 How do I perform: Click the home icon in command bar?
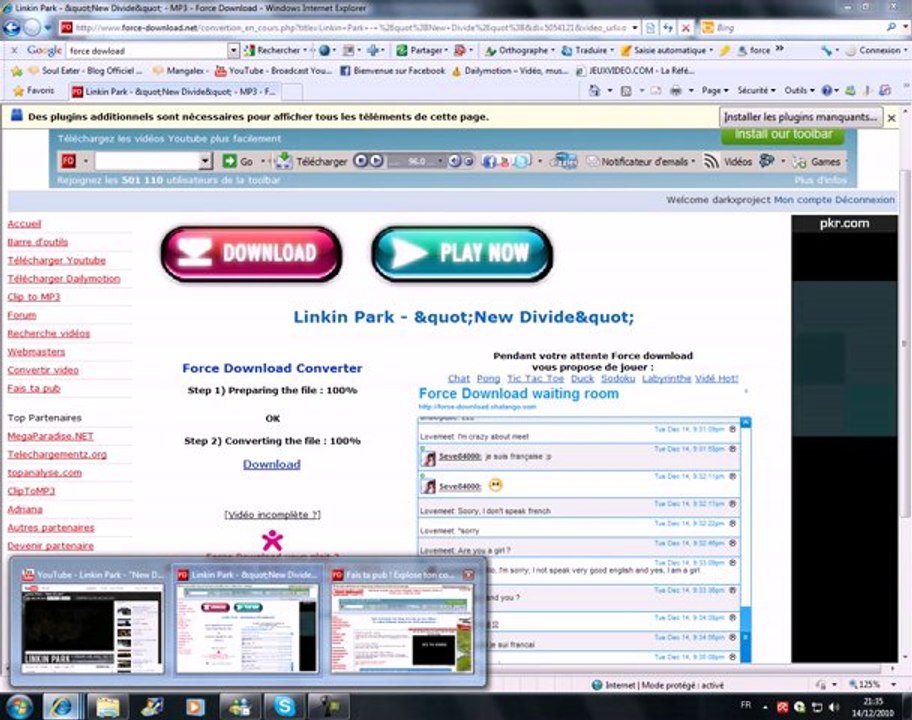click(594, 91)
